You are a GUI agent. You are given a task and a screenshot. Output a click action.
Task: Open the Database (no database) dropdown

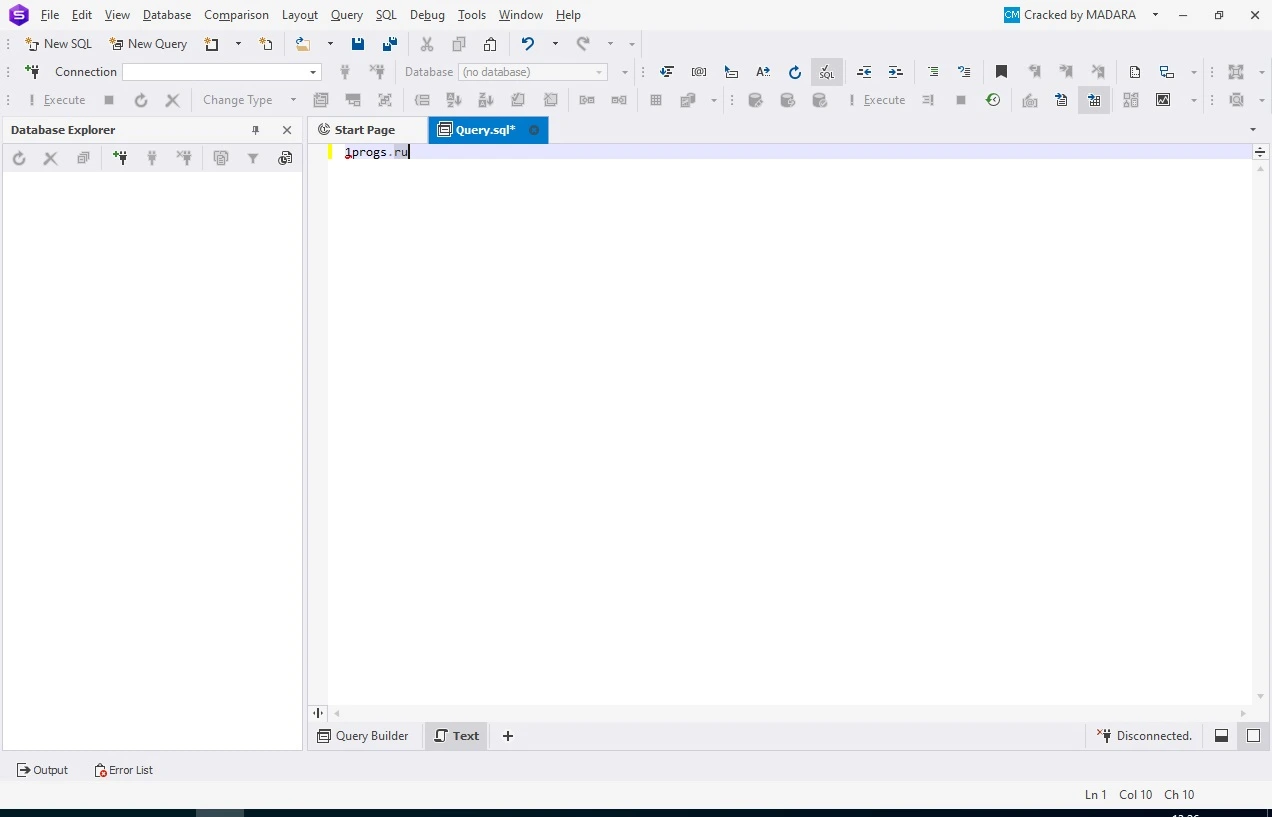tap(533, 72)
